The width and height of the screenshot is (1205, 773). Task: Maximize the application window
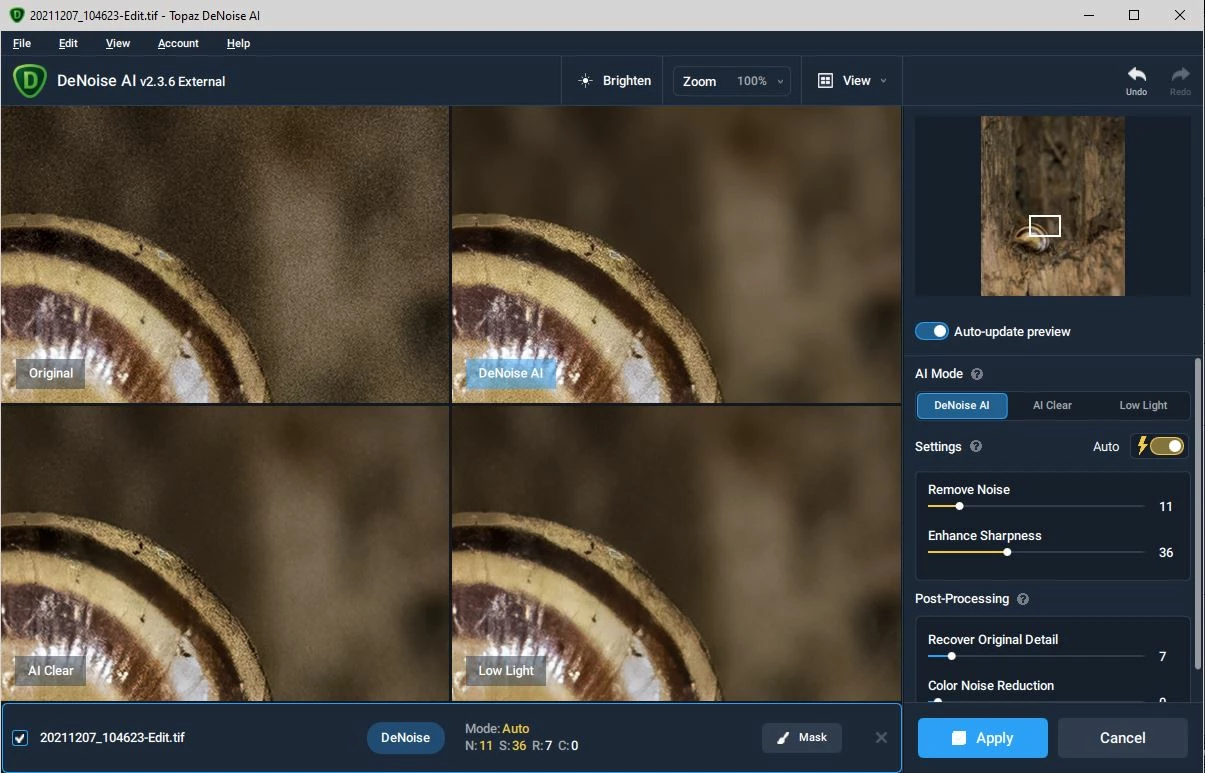(1134, 15)
